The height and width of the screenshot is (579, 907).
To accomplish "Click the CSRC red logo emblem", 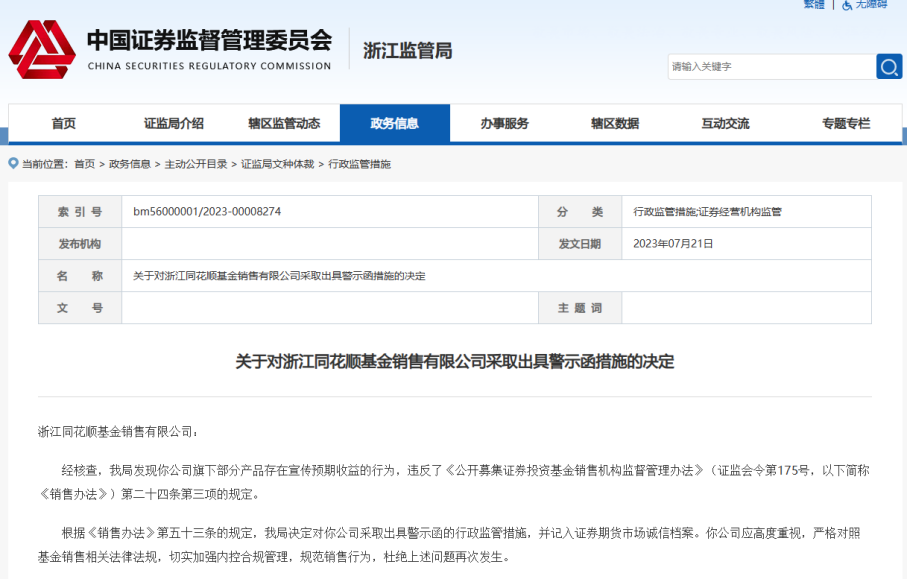I will point(42,49).
